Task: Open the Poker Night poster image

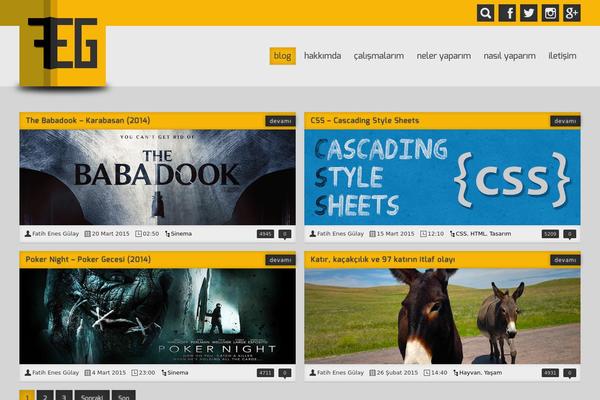Action: (157, 316)
